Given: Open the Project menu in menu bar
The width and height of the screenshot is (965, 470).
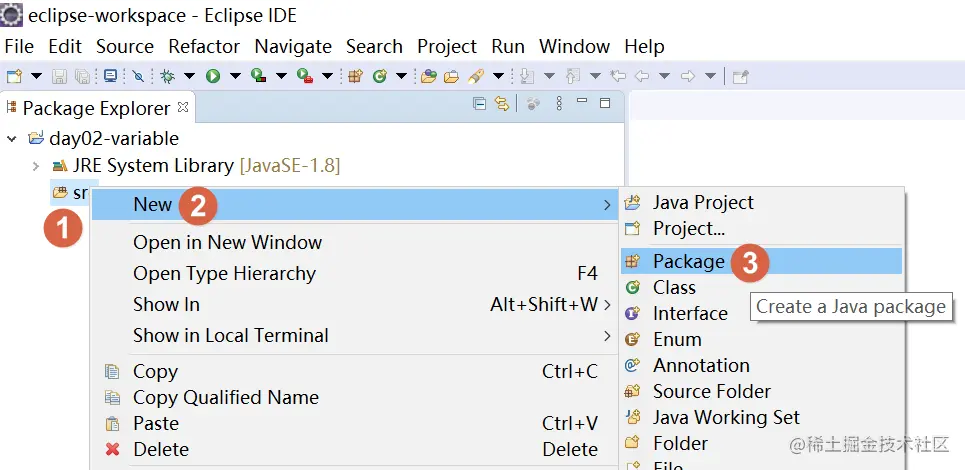Looking at the screenshot, I should point(447,46).
